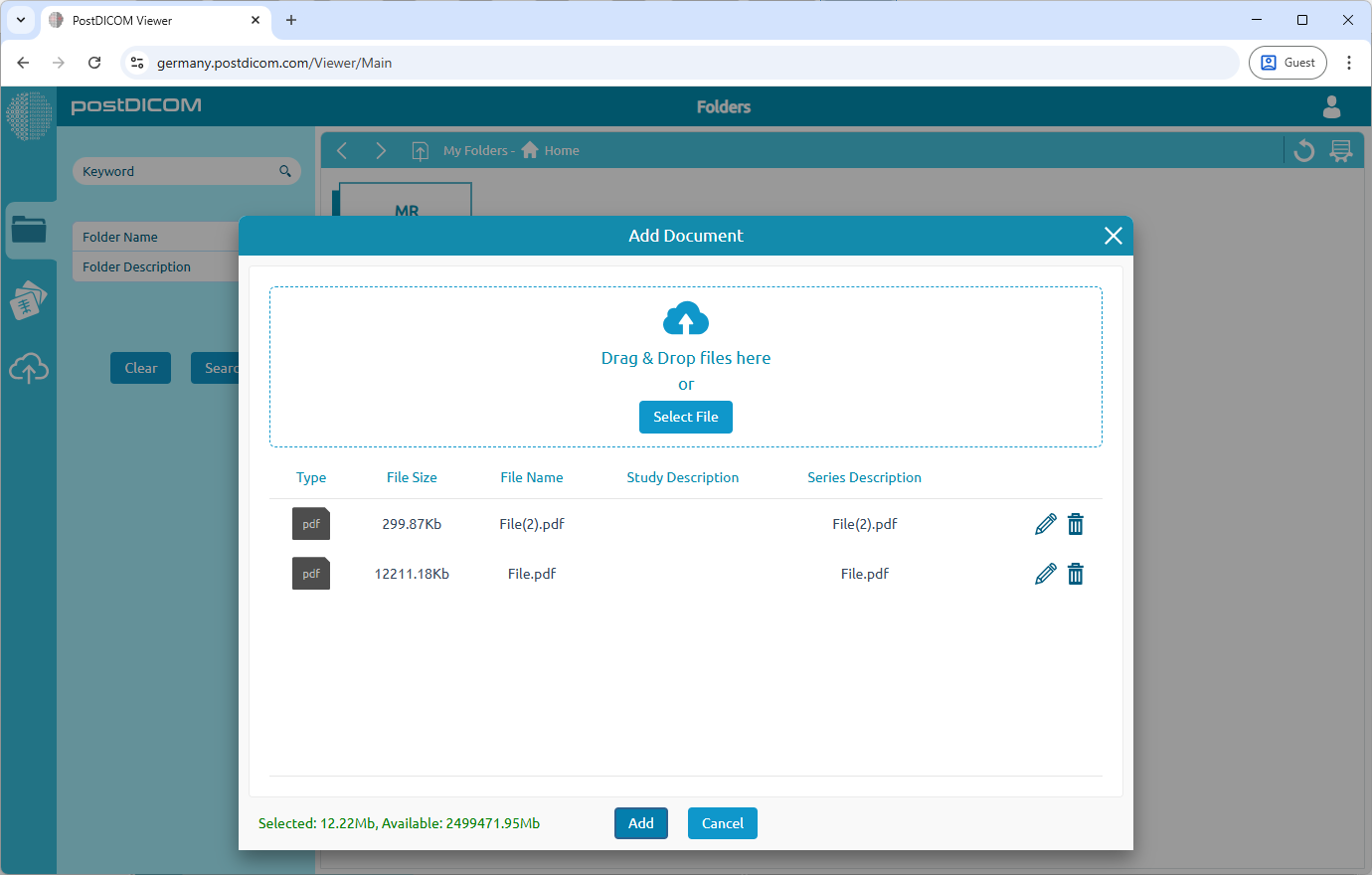Open the Folders sidebar icon
This screenshot has height=875, width=1372.
coord(29,230)
